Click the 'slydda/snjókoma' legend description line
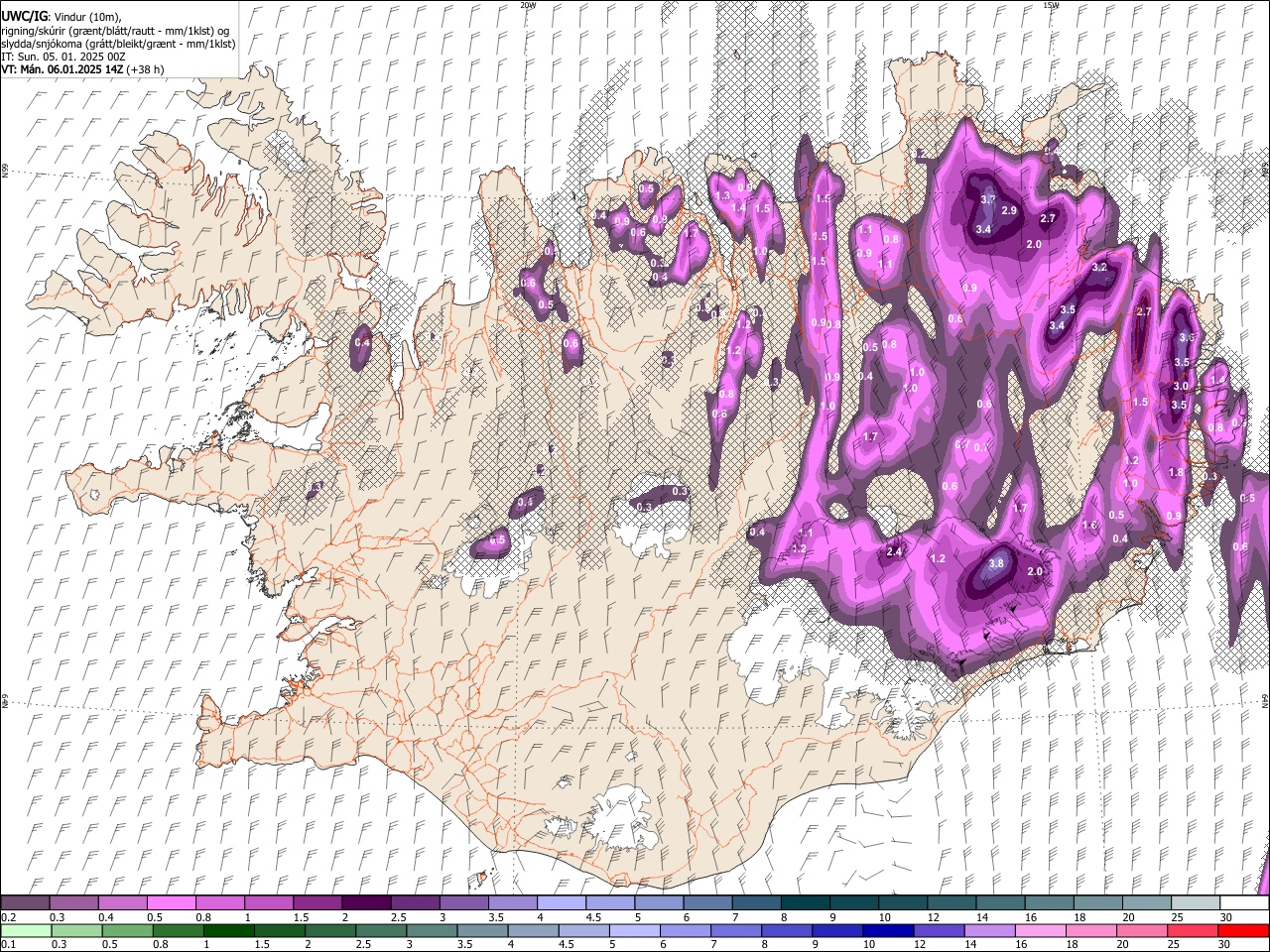This screenshot has width=1270, height=952. 118,44
